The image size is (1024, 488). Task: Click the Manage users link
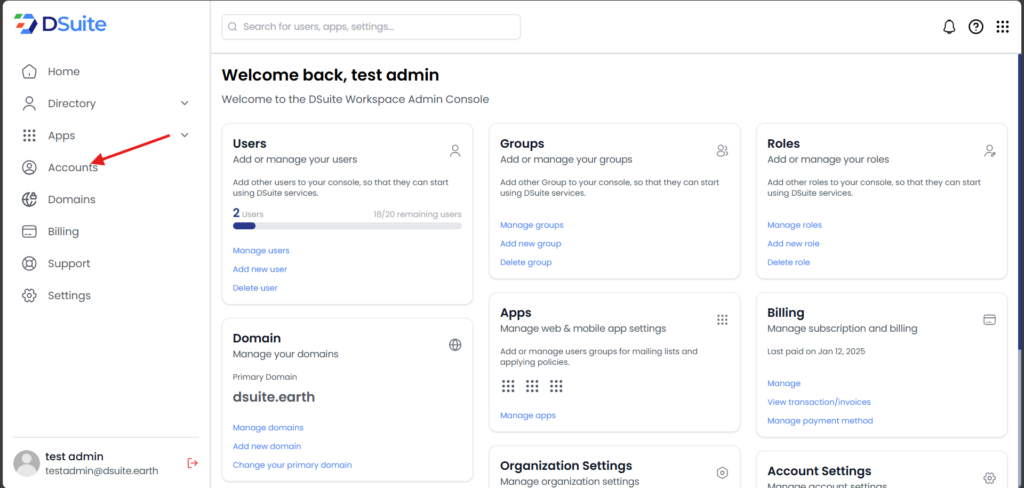(261, 250)
